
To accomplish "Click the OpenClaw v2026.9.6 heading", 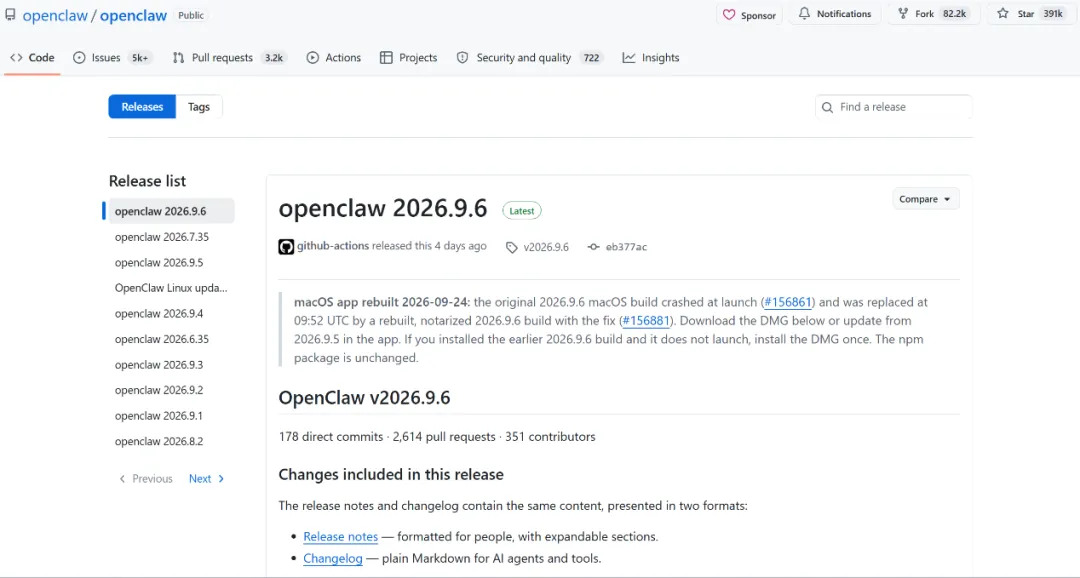I will pyautogui.click(x=364, y=398).
